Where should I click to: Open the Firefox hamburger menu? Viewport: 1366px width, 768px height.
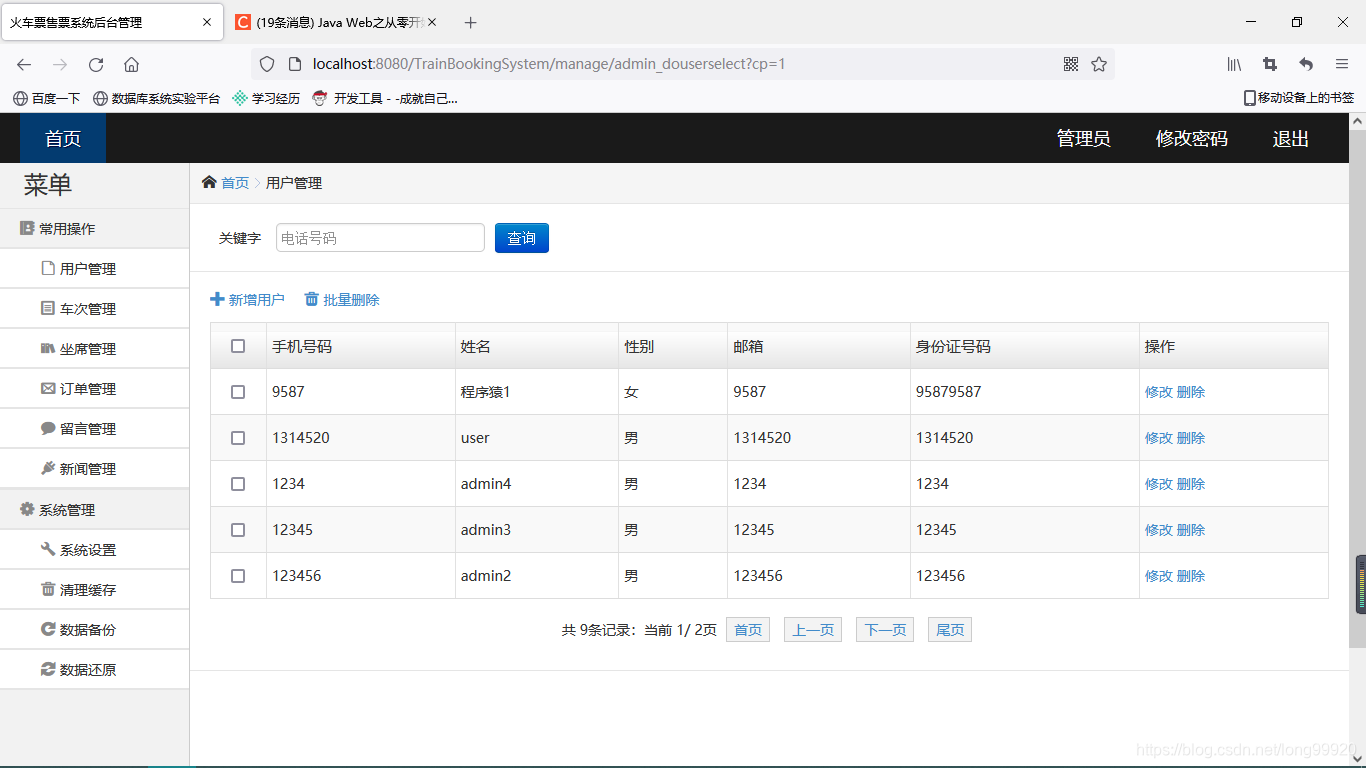click(x=1342, y=64)
